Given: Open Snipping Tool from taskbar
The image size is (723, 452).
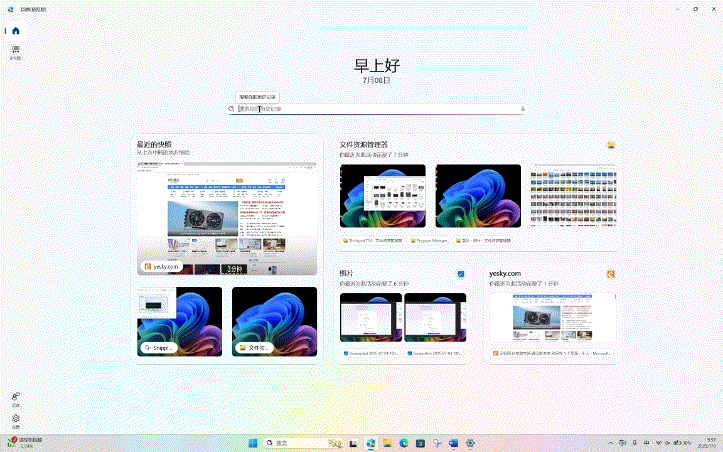Looking at the screenshot, I should (437, 443).
